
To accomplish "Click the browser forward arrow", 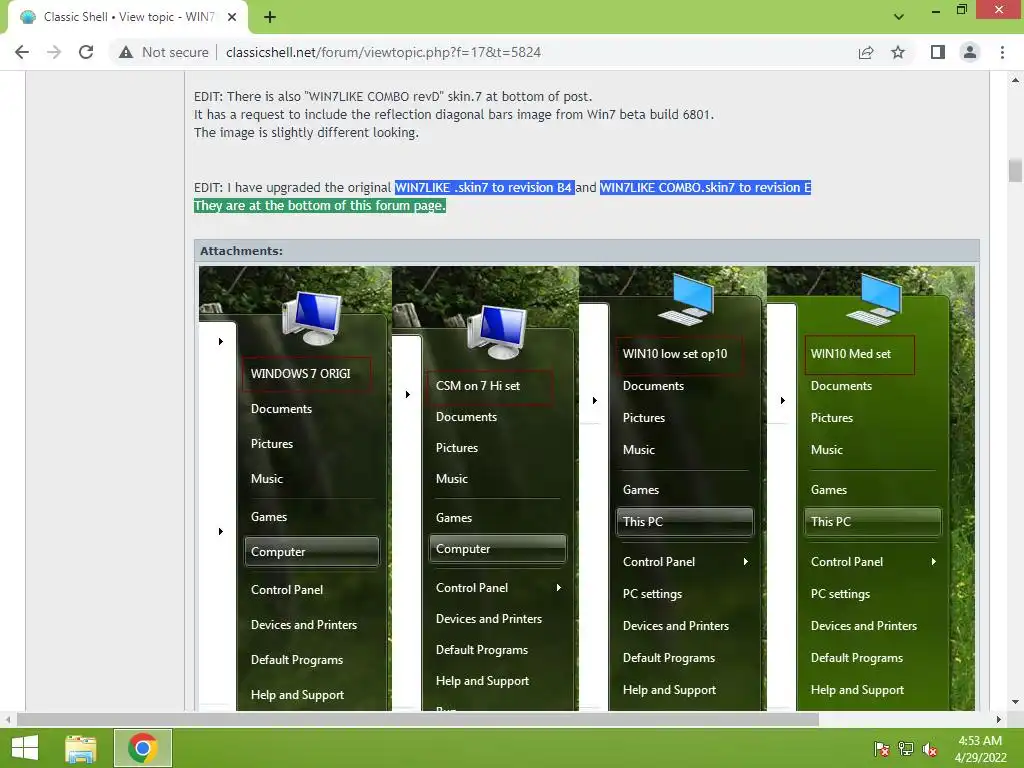I will [54, 52].
